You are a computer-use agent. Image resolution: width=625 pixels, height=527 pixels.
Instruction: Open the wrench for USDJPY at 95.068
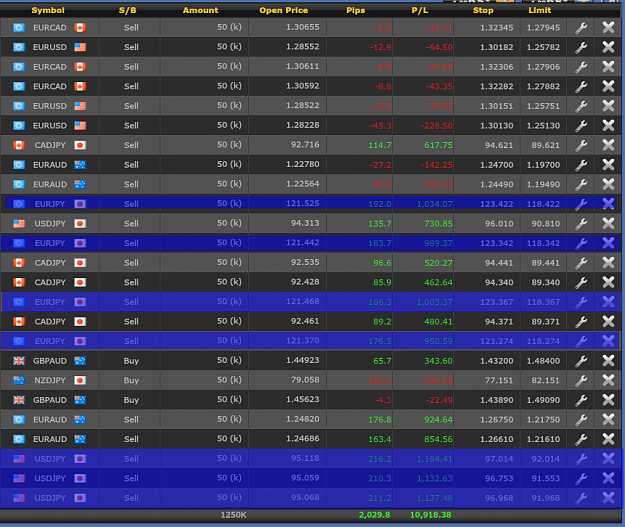tap(581, 498)
